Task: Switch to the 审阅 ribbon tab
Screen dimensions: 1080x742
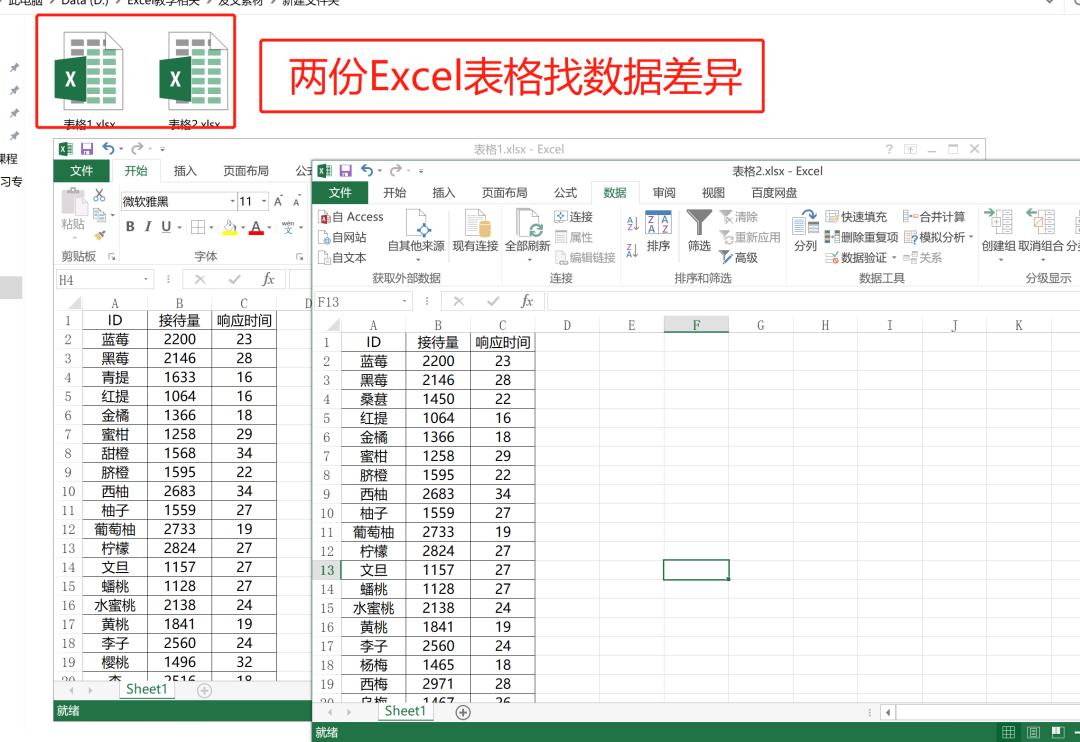Action: tap(663, 193)
